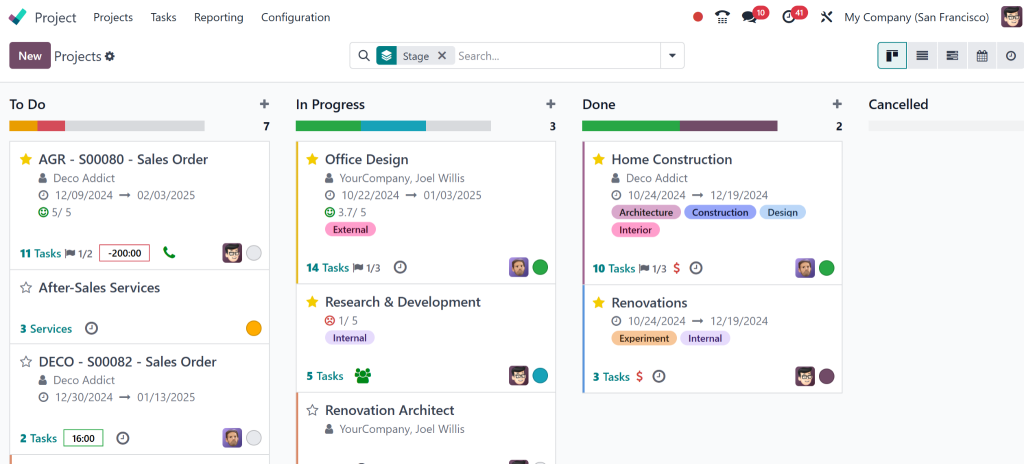The height and width of the screenshot is (464, 1024).
Task: Click the Stage group-by layers icon in search
Action: click(387, 56)
